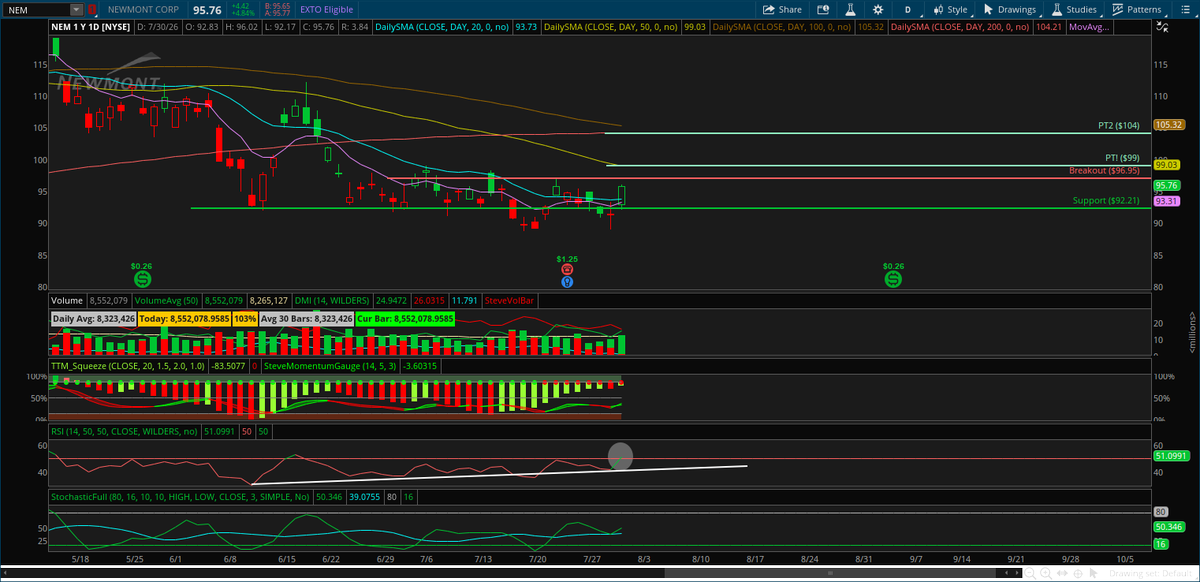Screen dimensions: 1200x582
Task: Click the Volume study label
Action: pos(67,299)
